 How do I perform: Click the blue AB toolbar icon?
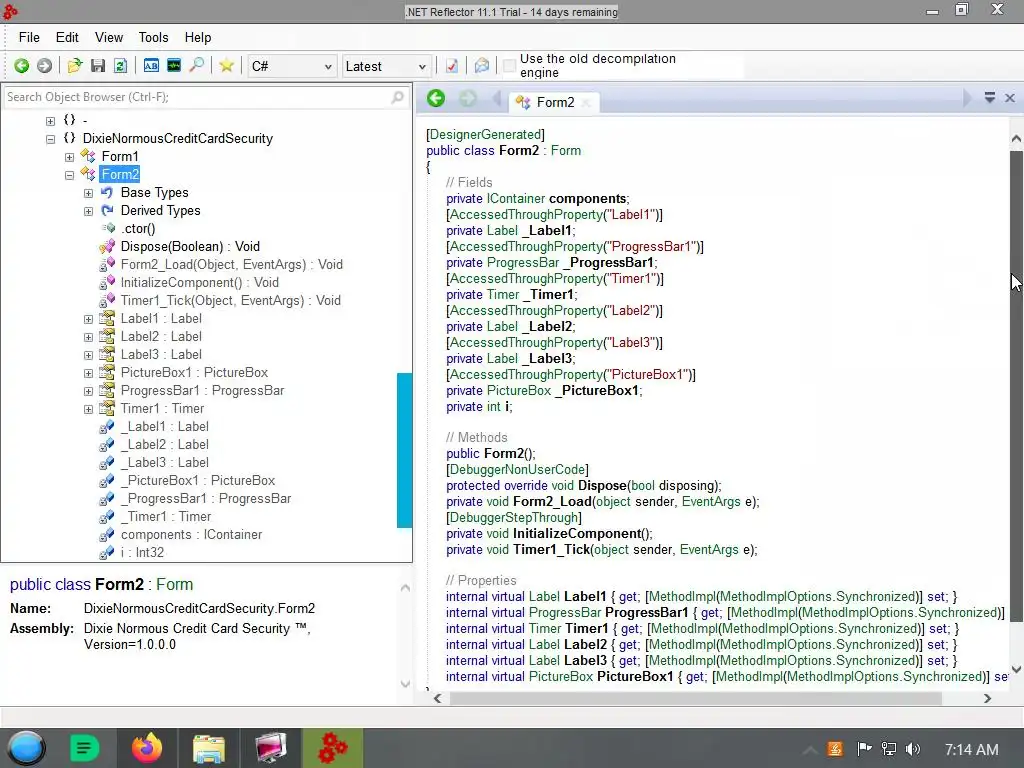[151, 66]
